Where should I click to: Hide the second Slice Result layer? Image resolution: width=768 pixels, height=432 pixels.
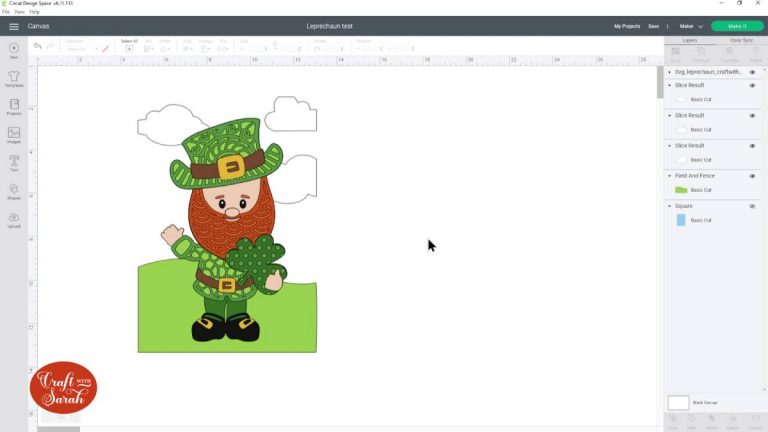pos(752,116)
